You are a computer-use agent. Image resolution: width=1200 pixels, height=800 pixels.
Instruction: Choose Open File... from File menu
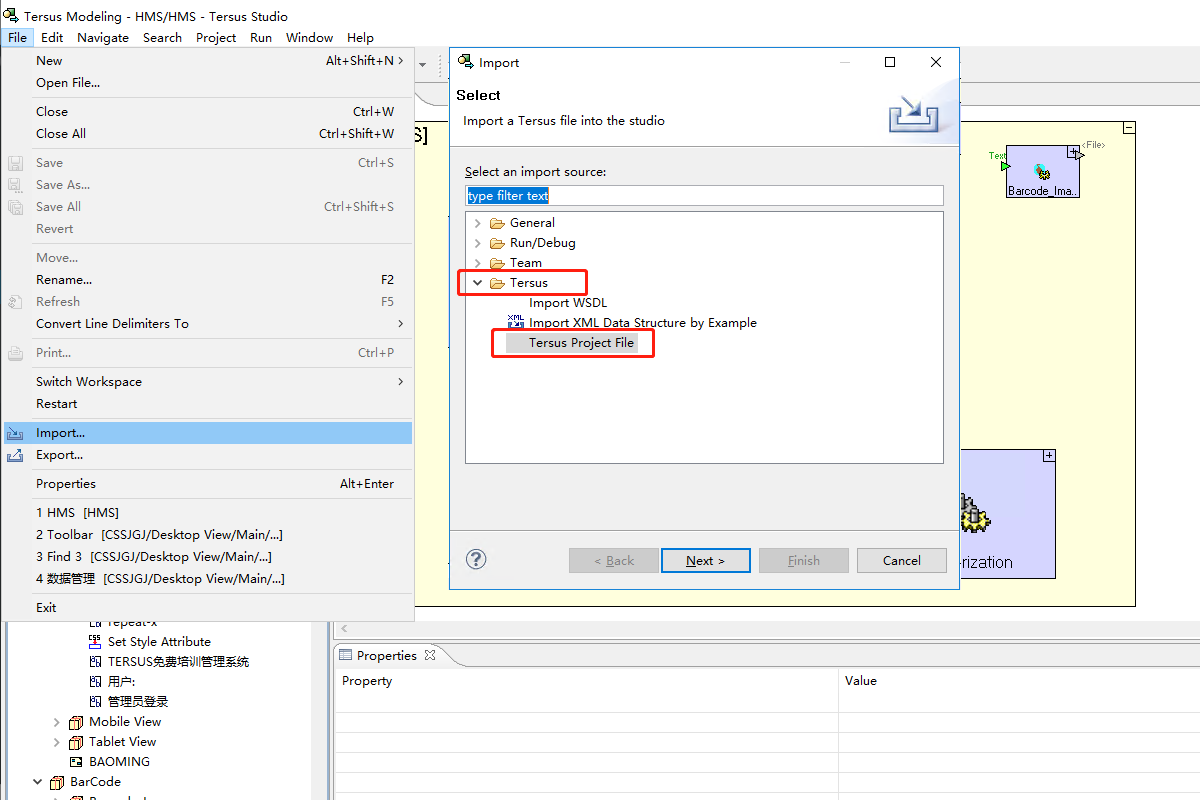(x=208, y=83)
